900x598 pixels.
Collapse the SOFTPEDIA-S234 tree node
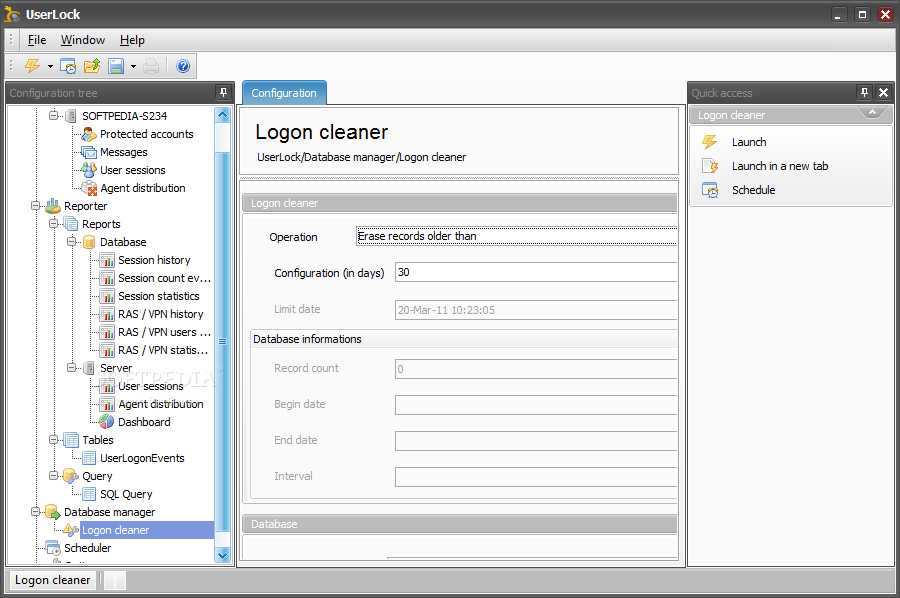[x=53, y=116]
